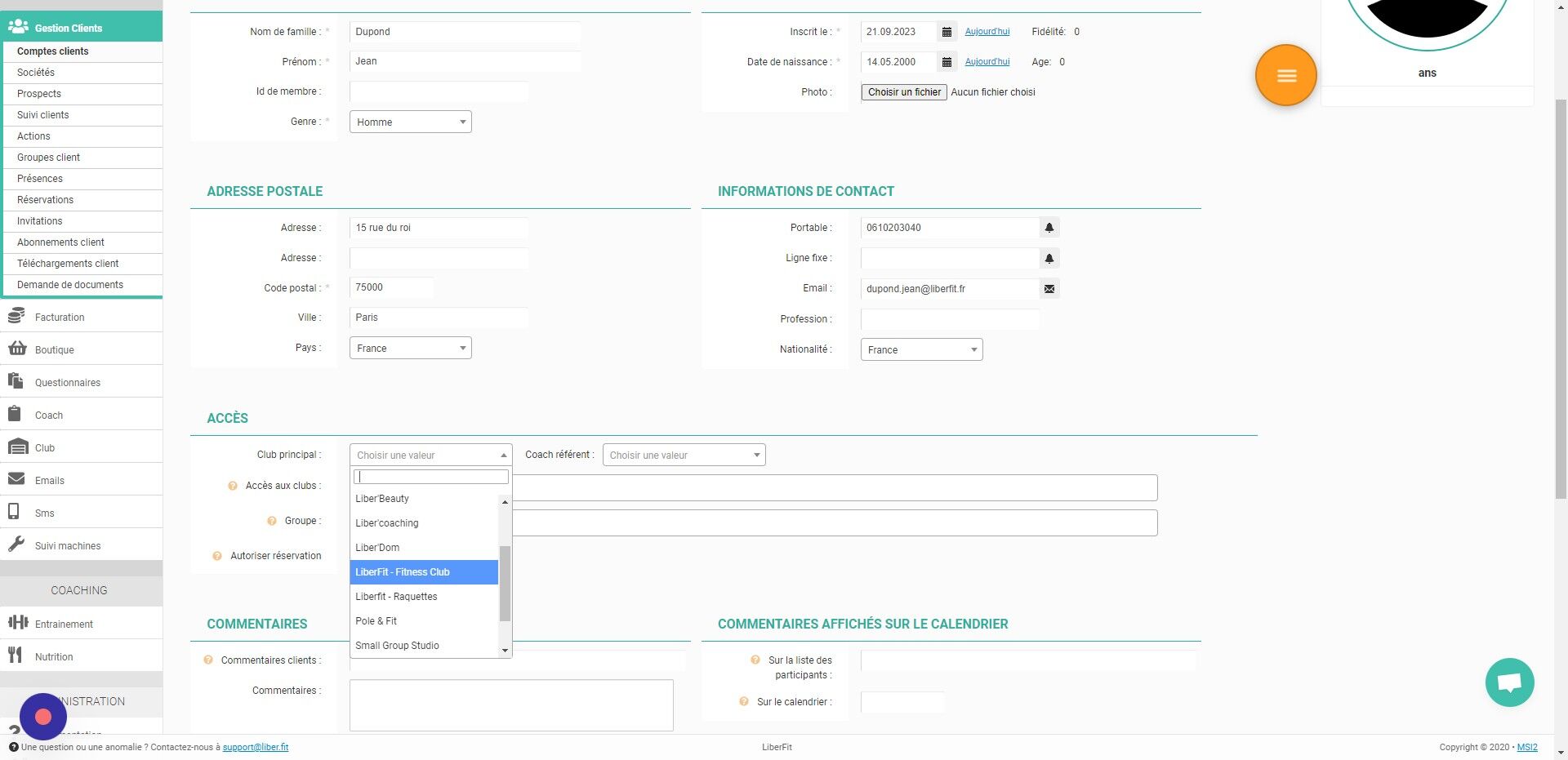Click the scroll-down arrow in club list
This screenshot has width=1568, height=760.
(x=506, y=651)
